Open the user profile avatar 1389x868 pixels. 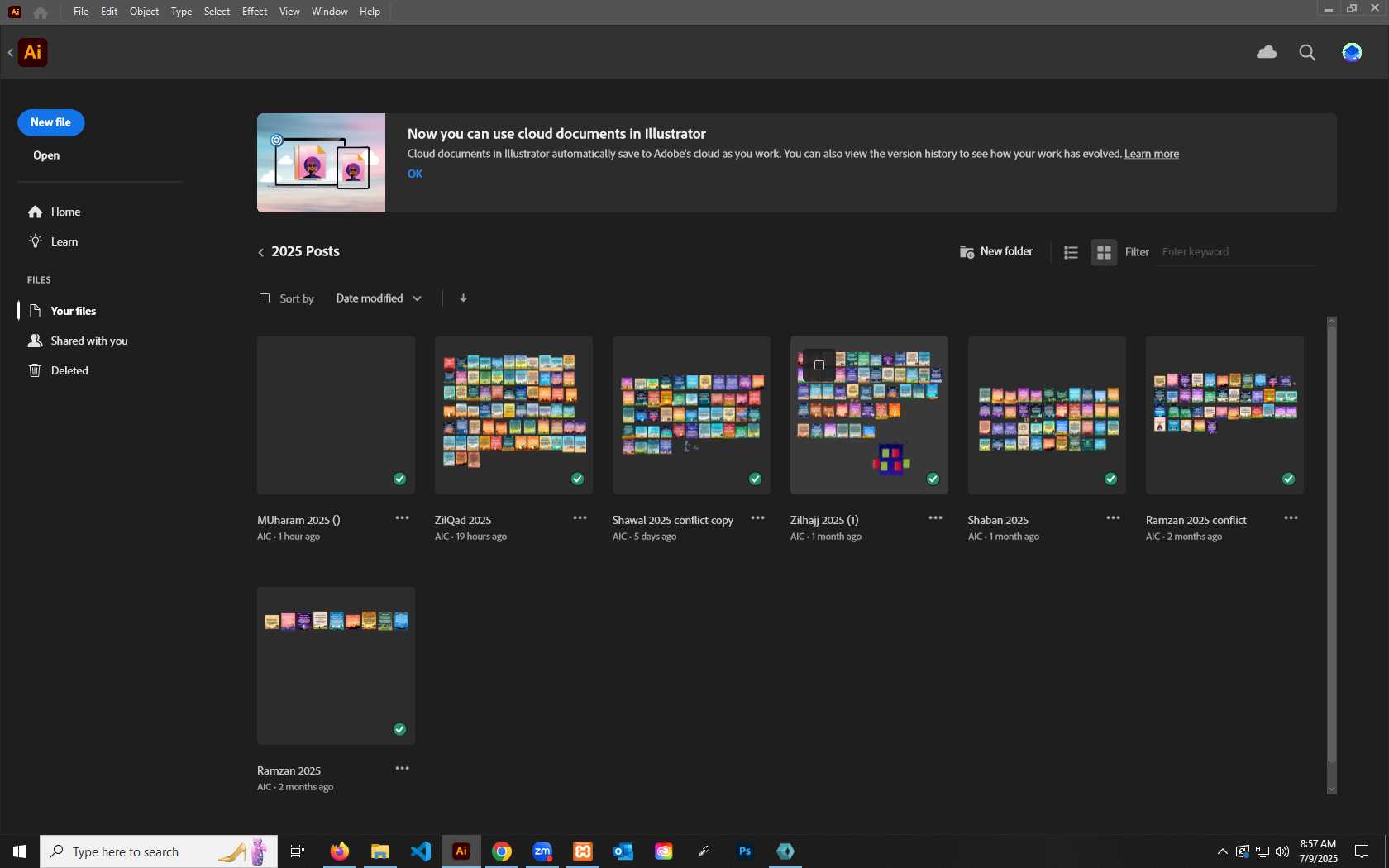point(1352,52)
